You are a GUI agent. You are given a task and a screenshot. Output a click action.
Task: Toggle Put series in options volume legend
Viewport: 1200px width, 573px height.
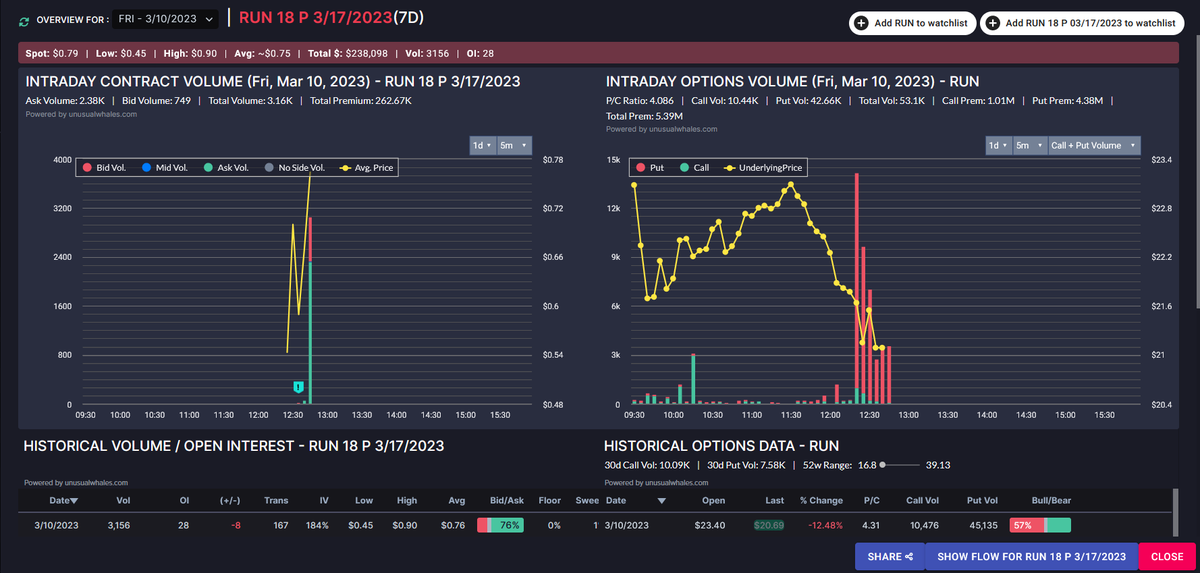649,168
